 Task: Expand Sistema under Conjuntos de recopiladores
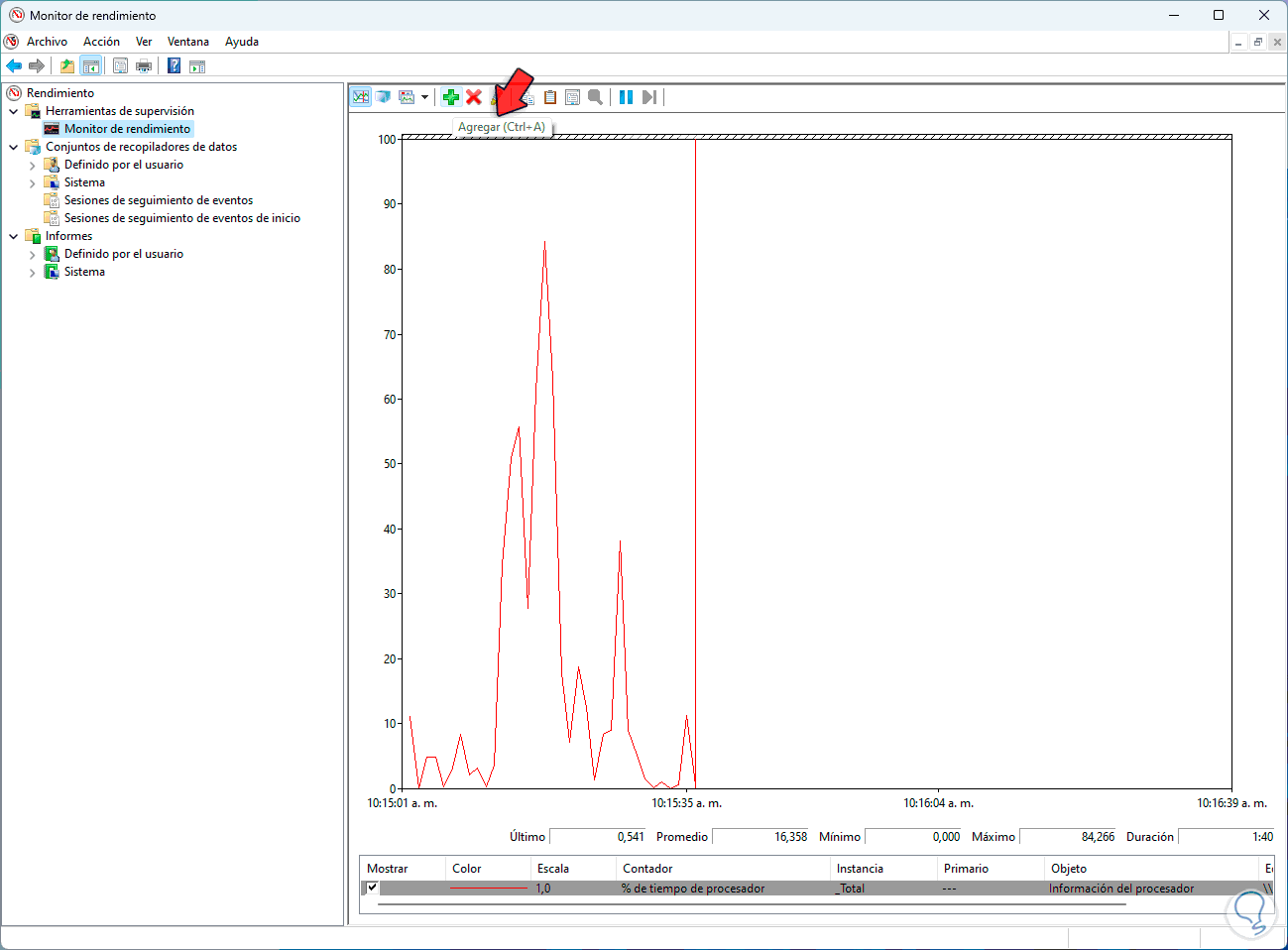33,182
